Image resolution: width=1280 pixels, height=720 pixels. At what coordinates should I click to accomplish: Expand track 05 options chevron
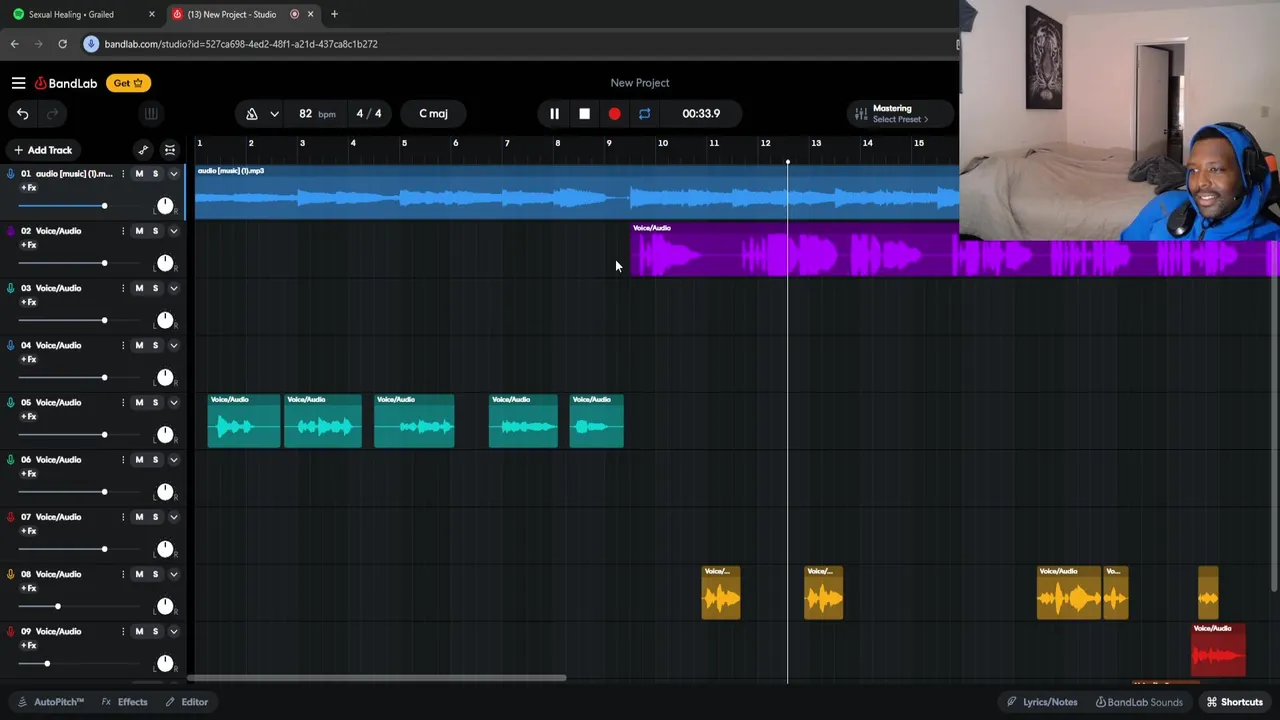tap(173, 403)
